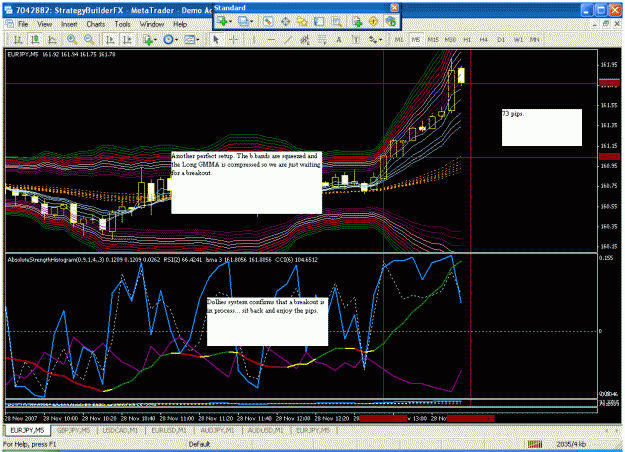Image resolution: width=625 pixels, height=452 pixels.
Task: Select the Cursor arrow tool
Action: (x=216, y=39)
